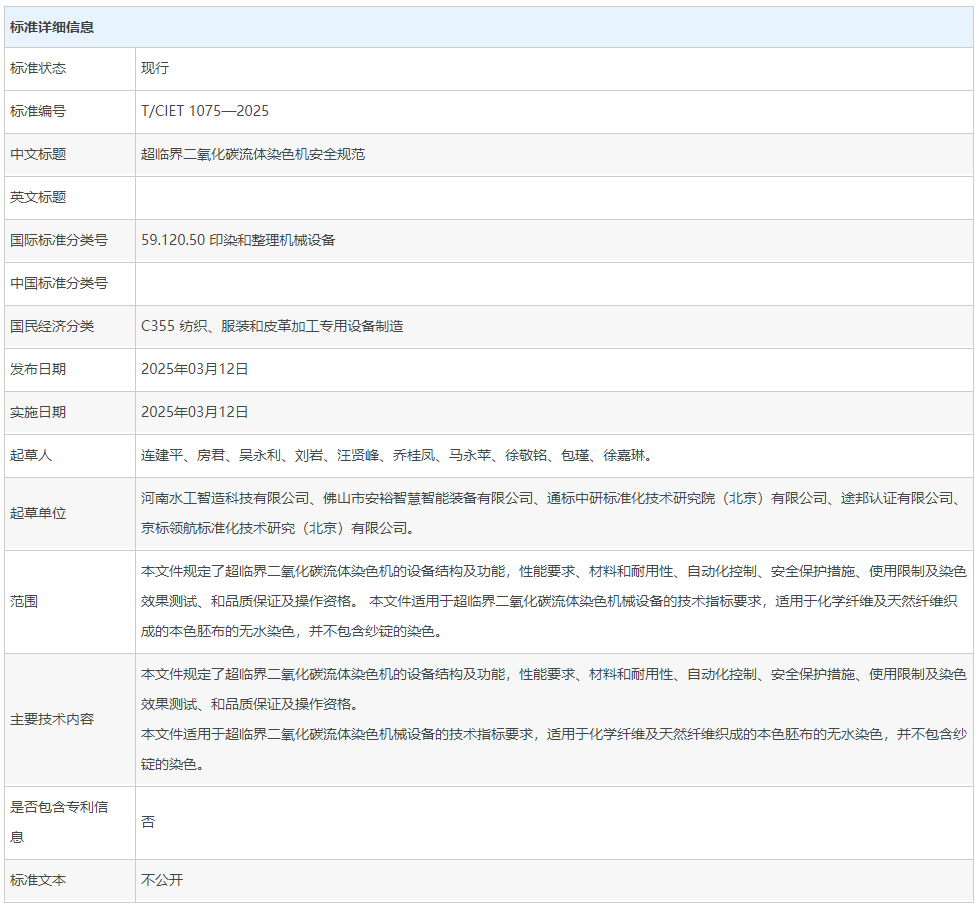Click the 实施日期 value 2025年03月12日
The height and width of the screenshot is (907, 979).
click(195, 412)
